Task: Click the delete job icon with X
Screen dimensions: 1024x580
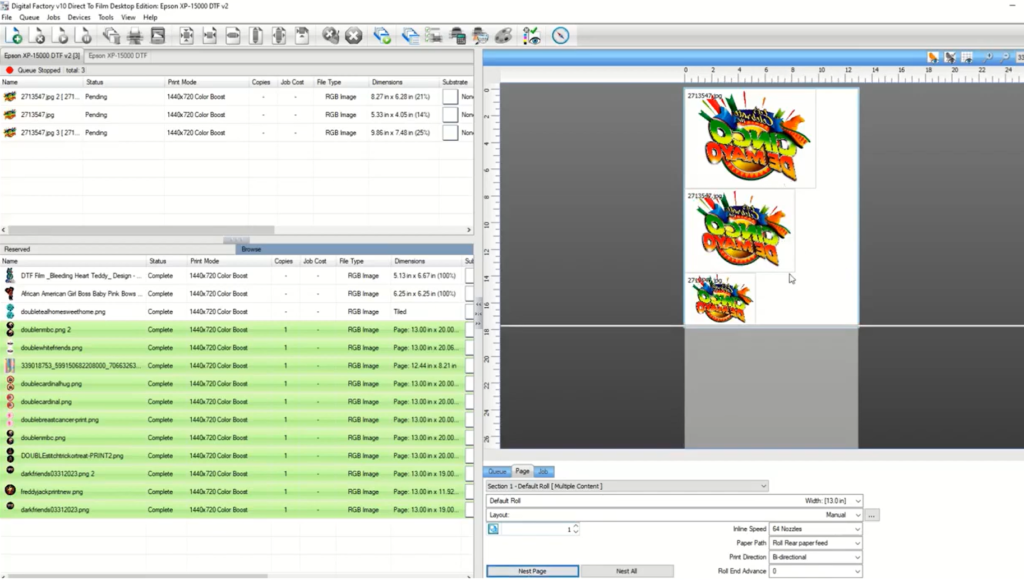Action: click(x=38, y=36)
